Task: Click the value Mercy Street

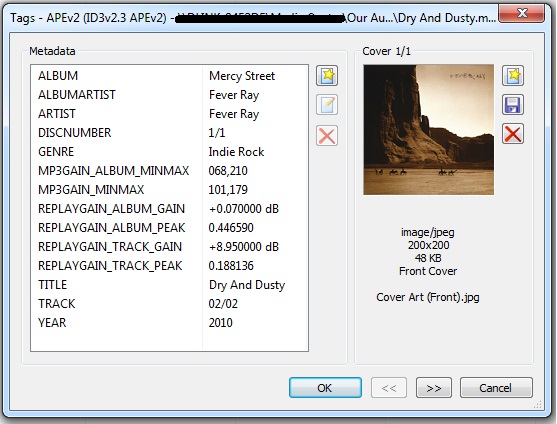Action: pos(242,76)
